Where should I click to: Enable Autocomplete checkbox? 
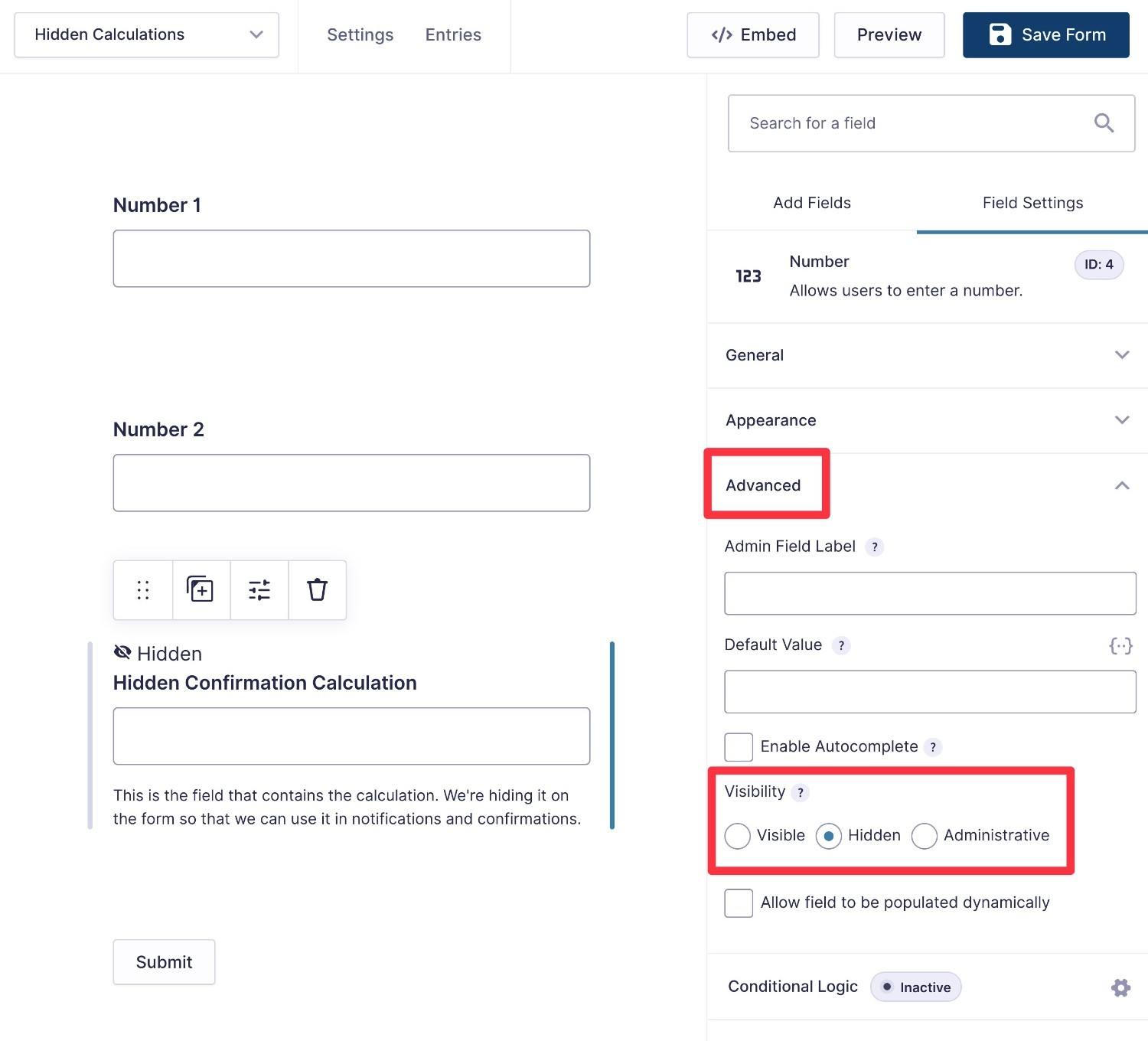[739, 747]
